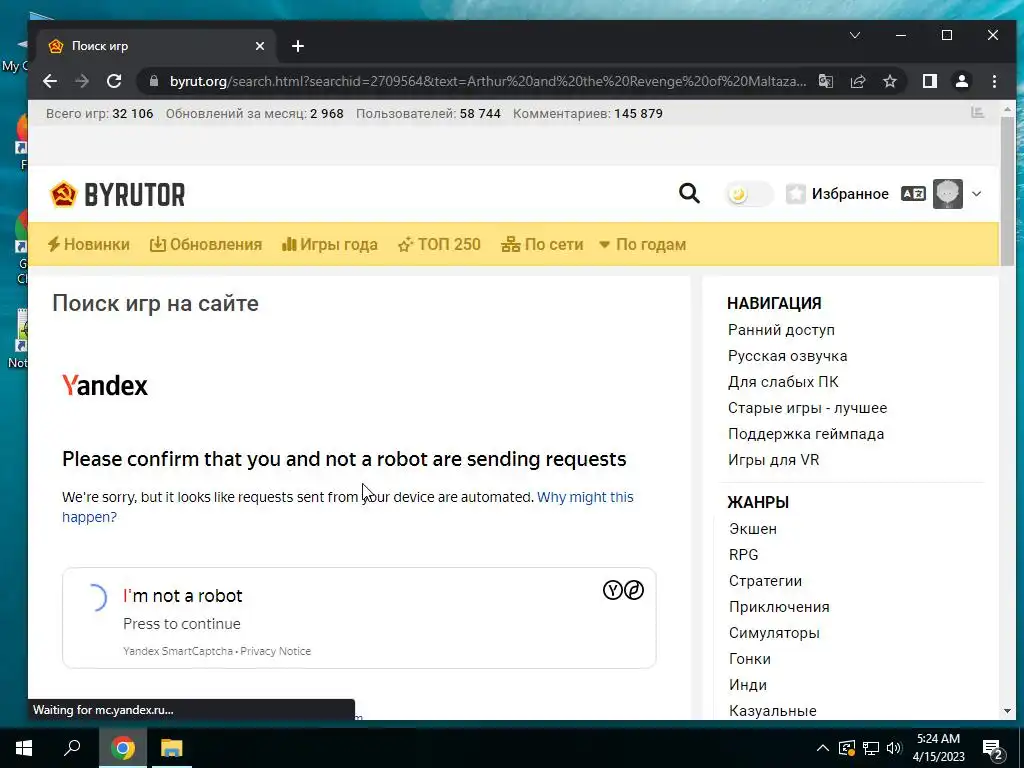The width and height of the screenshot is (1024, 768).
Task: Open the ТОП 250 menu item
Action: [439, 244]
